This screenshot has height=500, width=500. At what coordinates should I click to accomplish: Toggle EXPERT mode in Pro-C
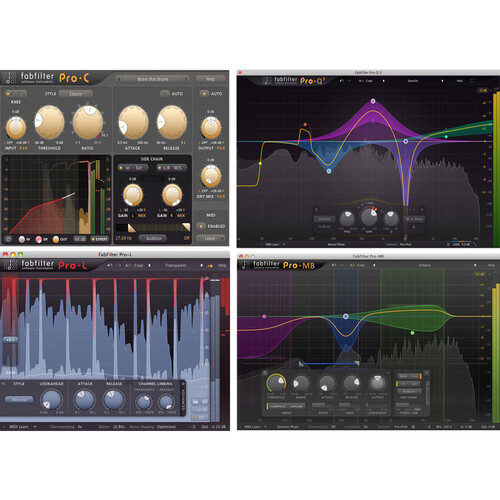[100, 239]
